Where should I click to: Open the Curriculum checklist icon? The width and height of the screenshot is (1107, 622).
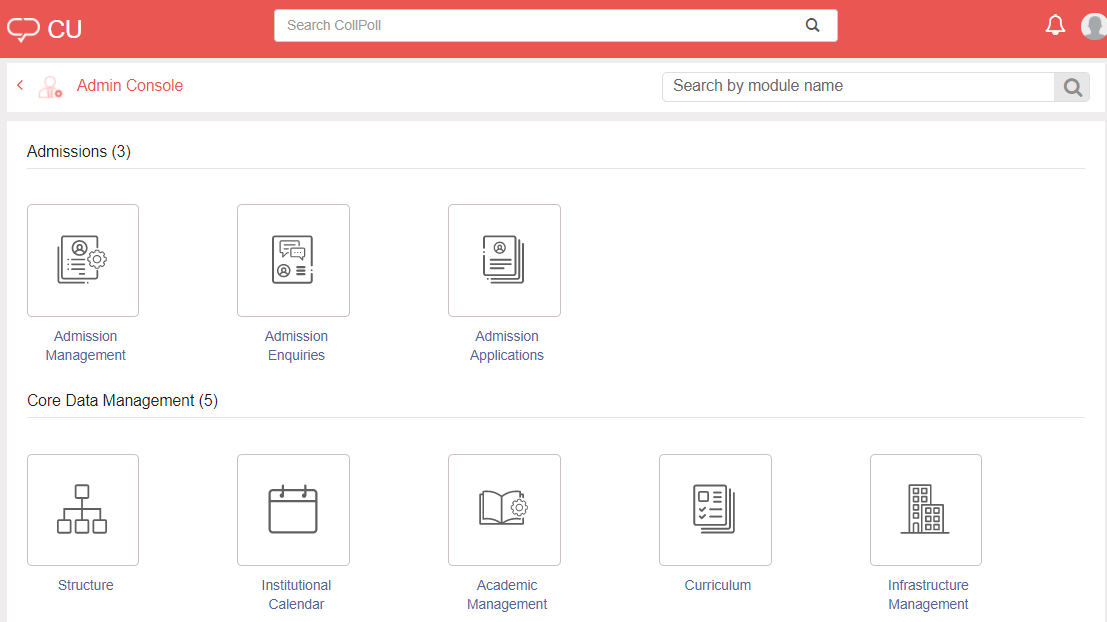coord(715,510)
